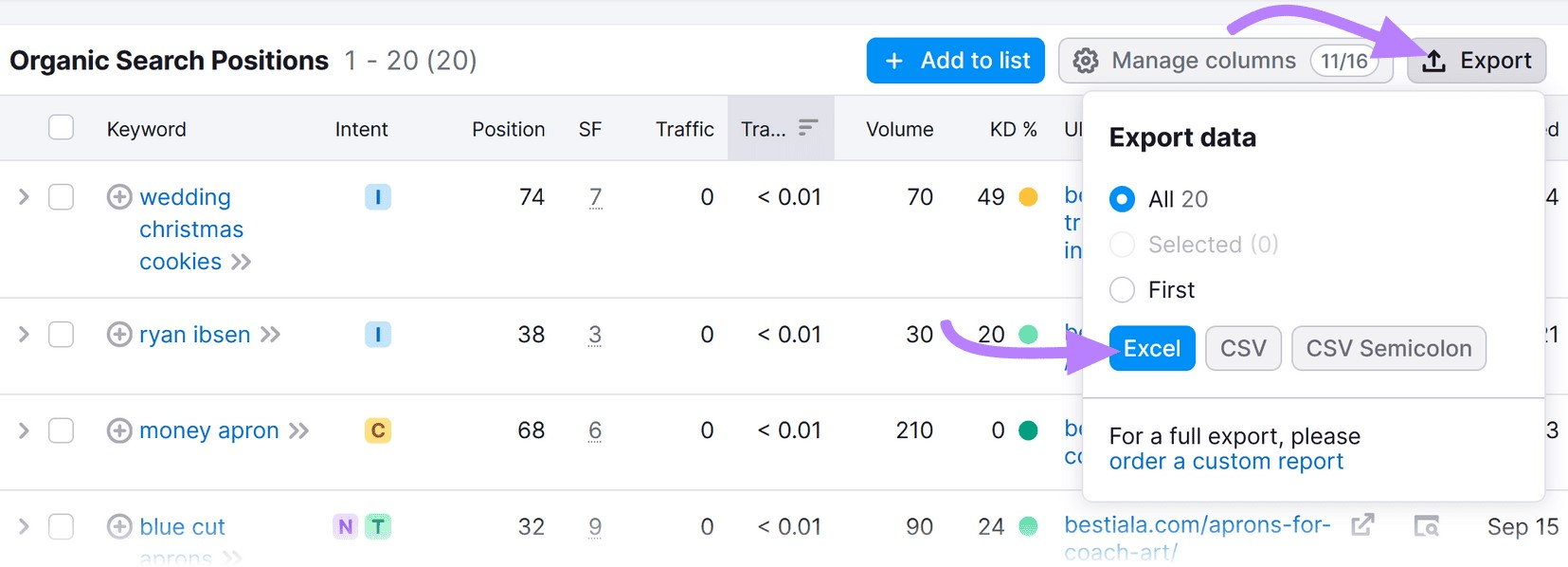
Task: Click plus icon next to ryan ibsen
Action: [119, 335]
